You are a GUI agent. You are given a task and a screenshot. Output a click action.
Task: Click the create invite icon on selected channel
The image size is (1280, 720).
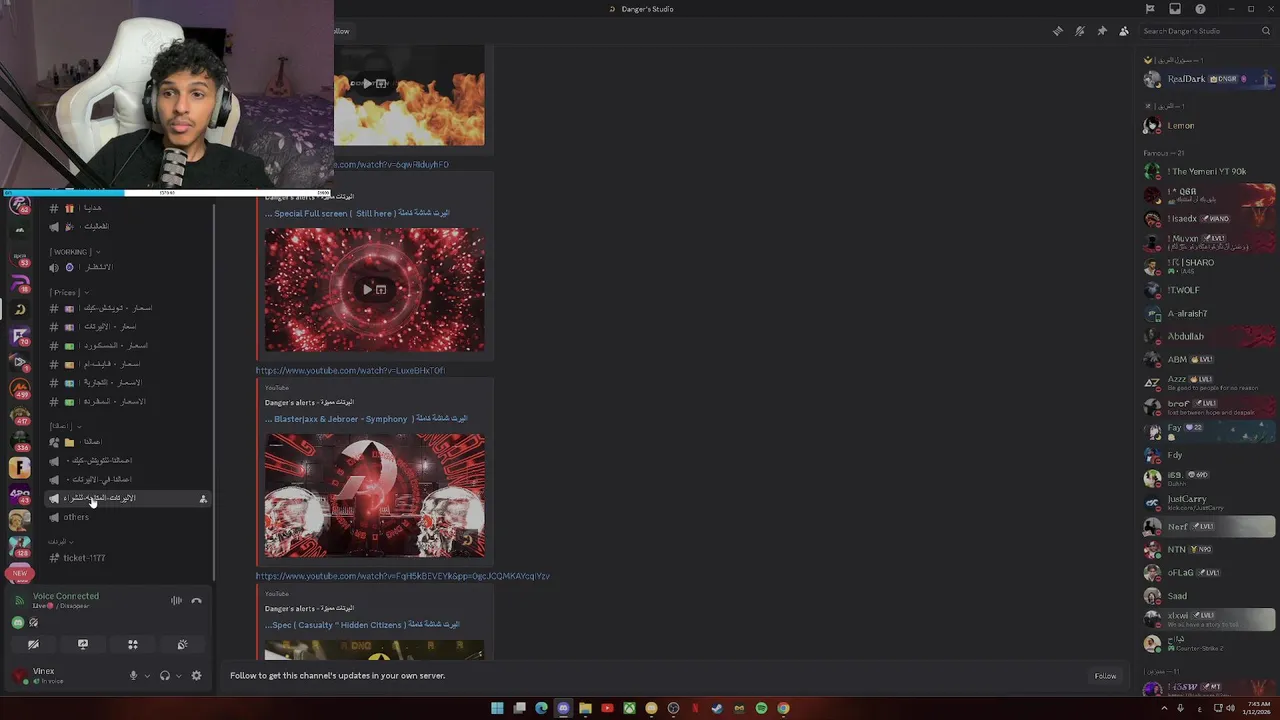point(203,499)
